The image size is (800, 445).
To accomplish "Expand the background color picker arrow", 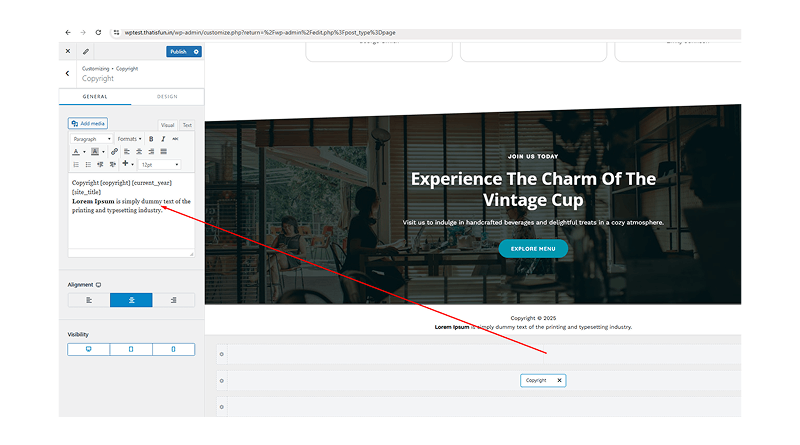I will pyautogui.click(x=103, y=152).
